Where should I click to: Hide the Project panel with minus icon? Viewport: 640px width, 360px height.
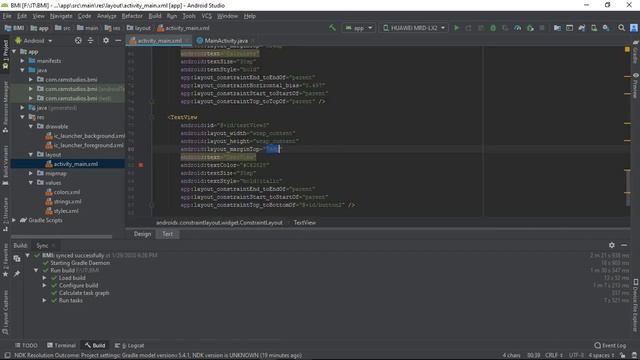(118, 40)
